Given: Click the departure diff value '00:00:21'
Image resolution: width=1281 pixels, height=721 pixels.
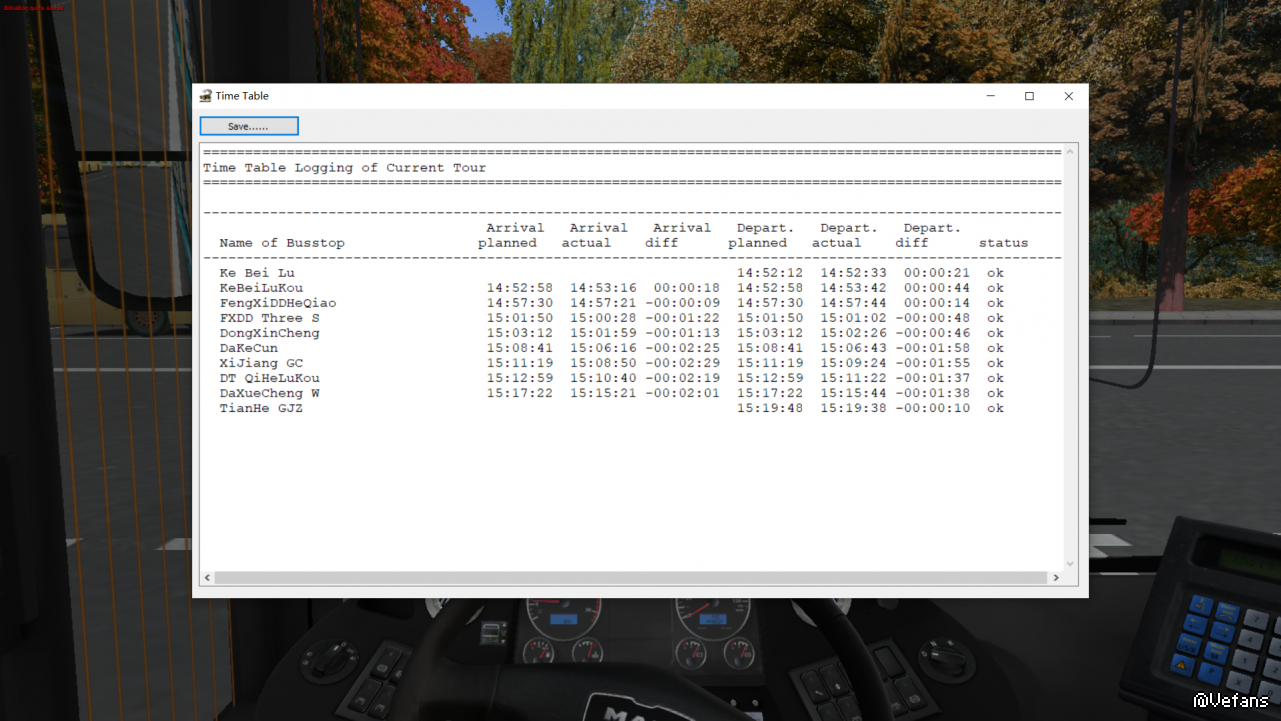Looking at the screenshot, I should 937,273.
